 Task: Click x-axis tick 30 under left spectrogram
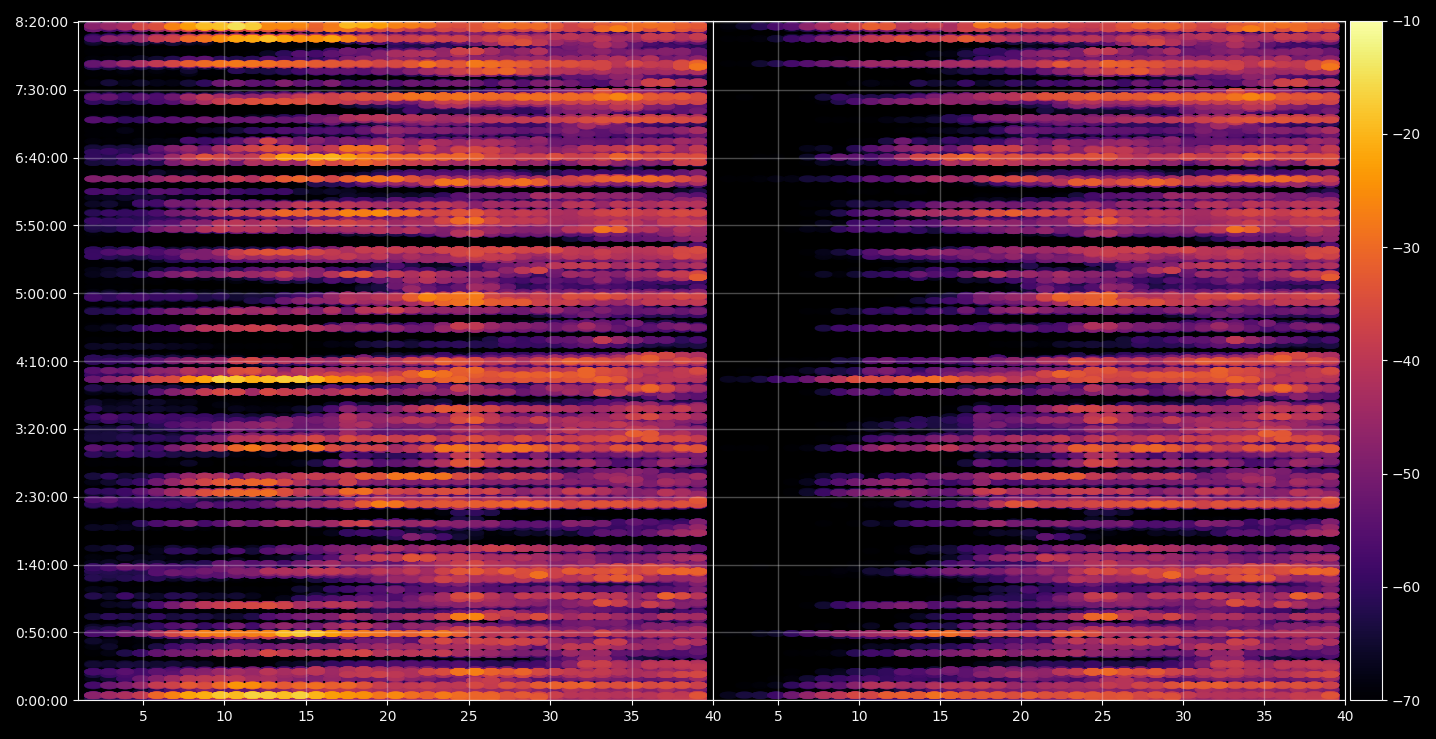[x=550, y=717]
